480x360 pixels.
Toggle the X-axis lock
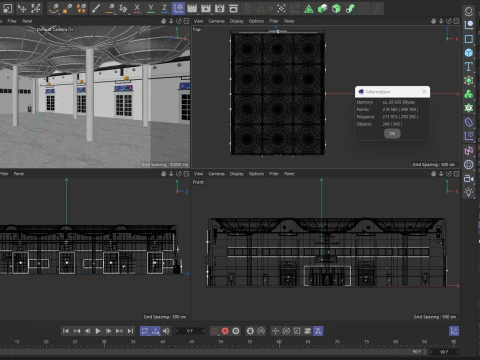pyautogui.click(x=137, y=8)
